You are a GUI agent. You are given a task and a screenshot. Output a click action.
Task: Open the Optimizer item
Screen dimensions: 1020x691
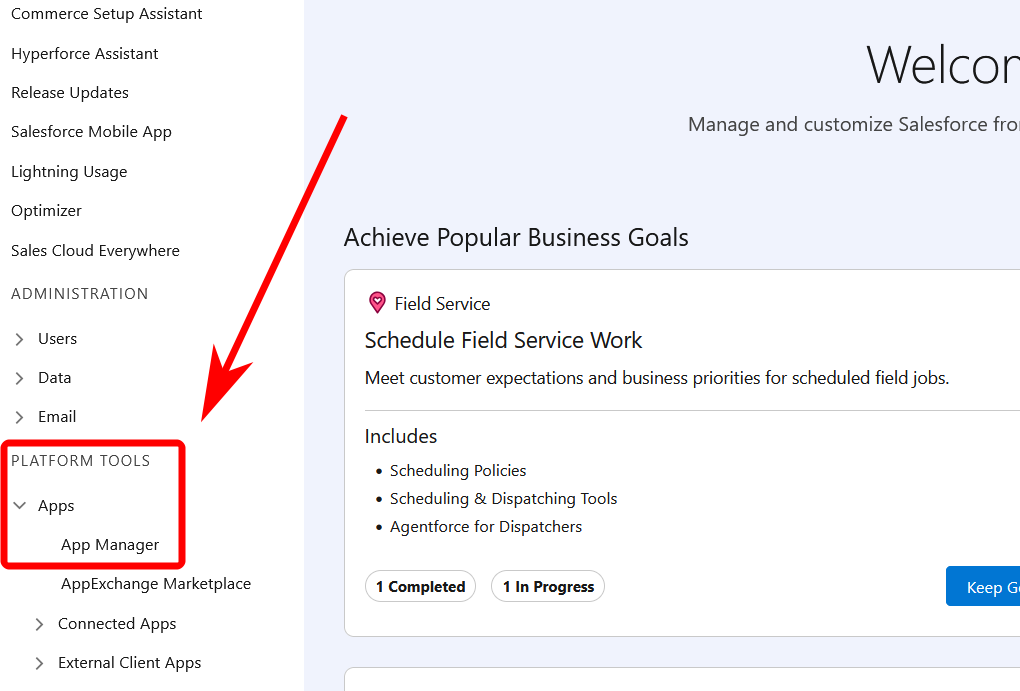tap(46, 211)
